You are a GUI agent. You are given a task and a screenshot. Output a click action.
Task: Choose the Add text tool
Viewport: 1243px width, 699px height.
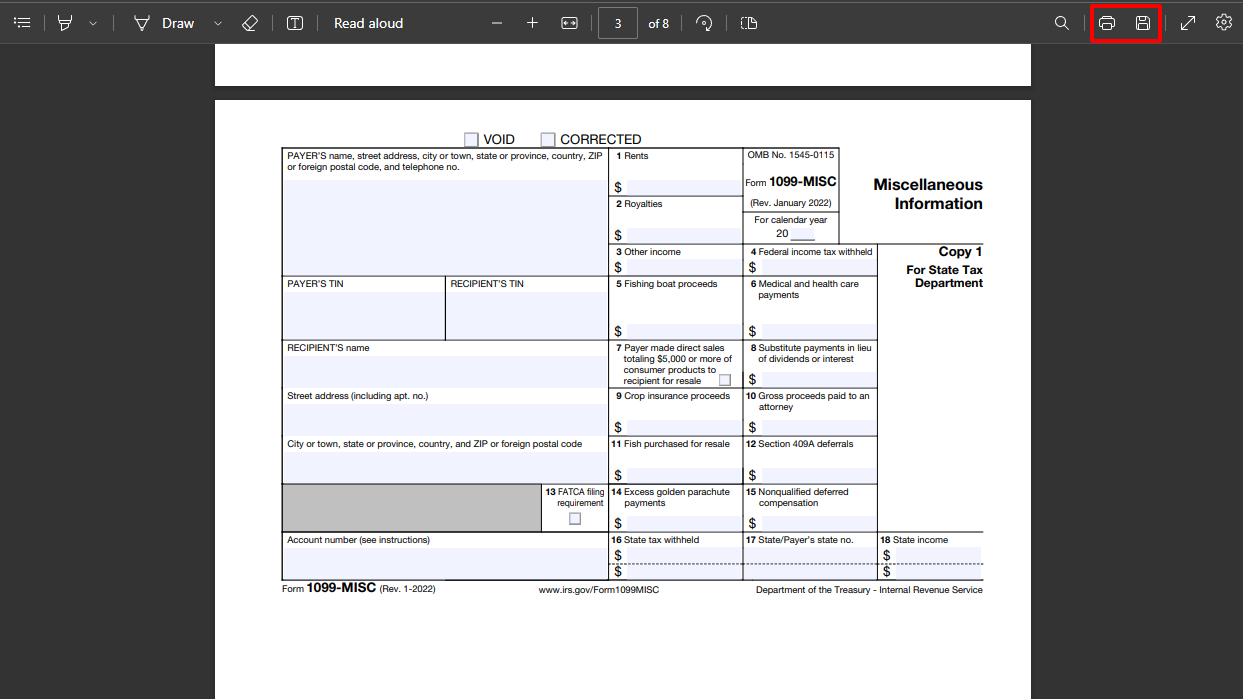[x=295, y=23]
